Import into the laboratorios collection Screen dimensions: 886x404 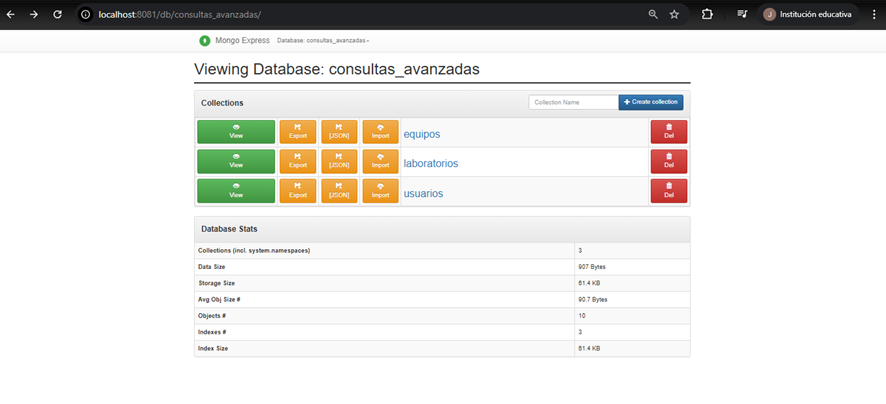pos(380,161)
